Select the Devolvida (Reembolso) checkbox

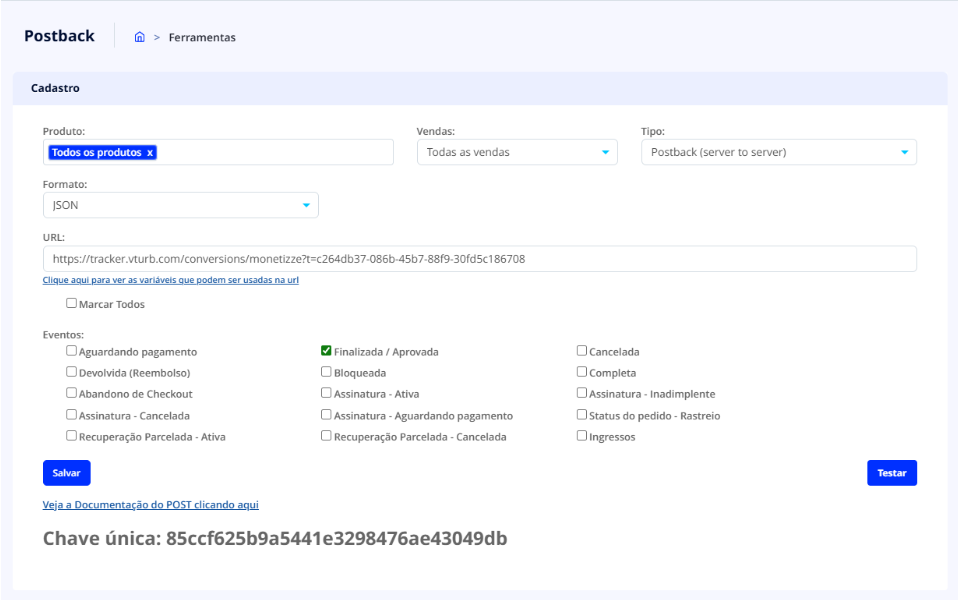[71, 372]
